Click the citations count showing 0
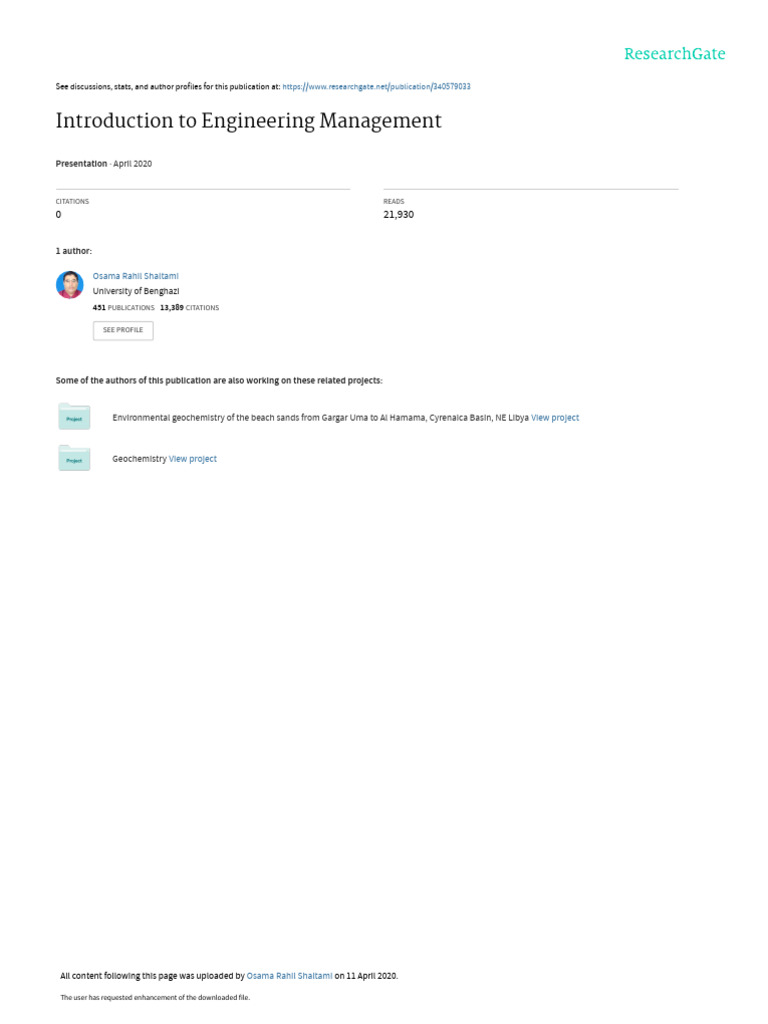Viewport: 768px width, 1024px height. [58, 214]
